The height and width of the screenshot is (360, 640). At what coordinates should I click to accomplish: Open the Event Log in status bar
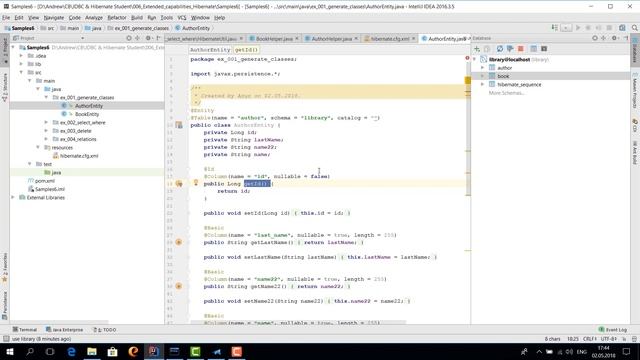(612, 329)
